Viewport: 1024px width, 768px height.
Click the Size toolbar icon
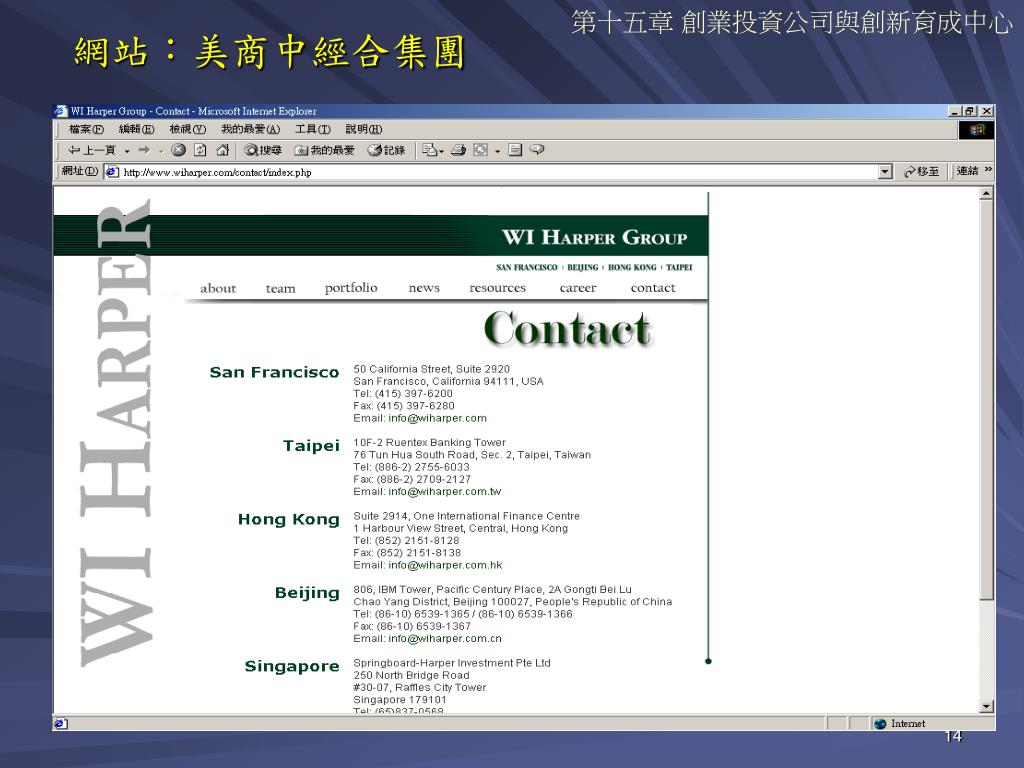tap(481, 150)
